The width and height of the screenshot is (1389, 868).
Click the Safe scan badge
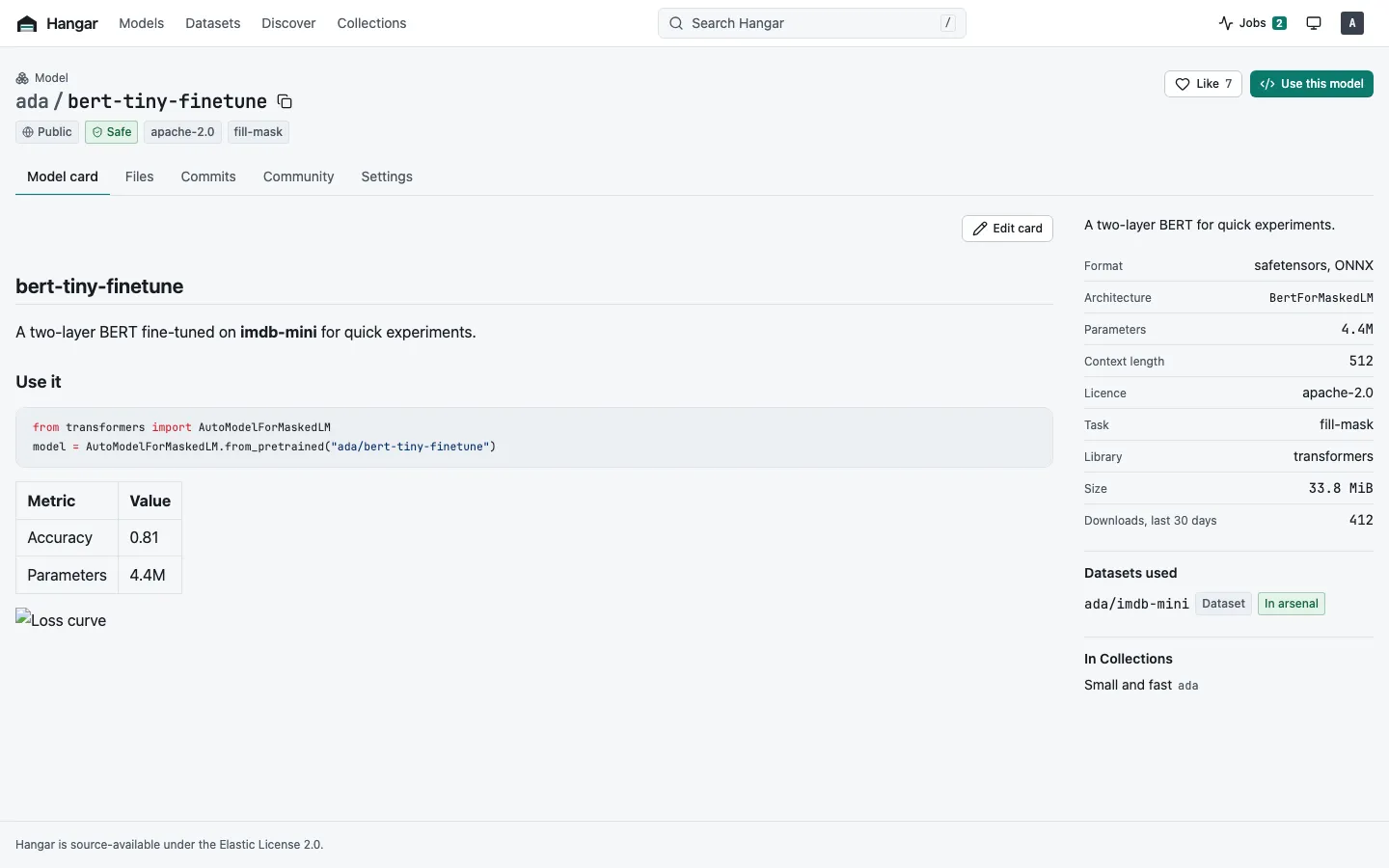click(x=111, y=132)
